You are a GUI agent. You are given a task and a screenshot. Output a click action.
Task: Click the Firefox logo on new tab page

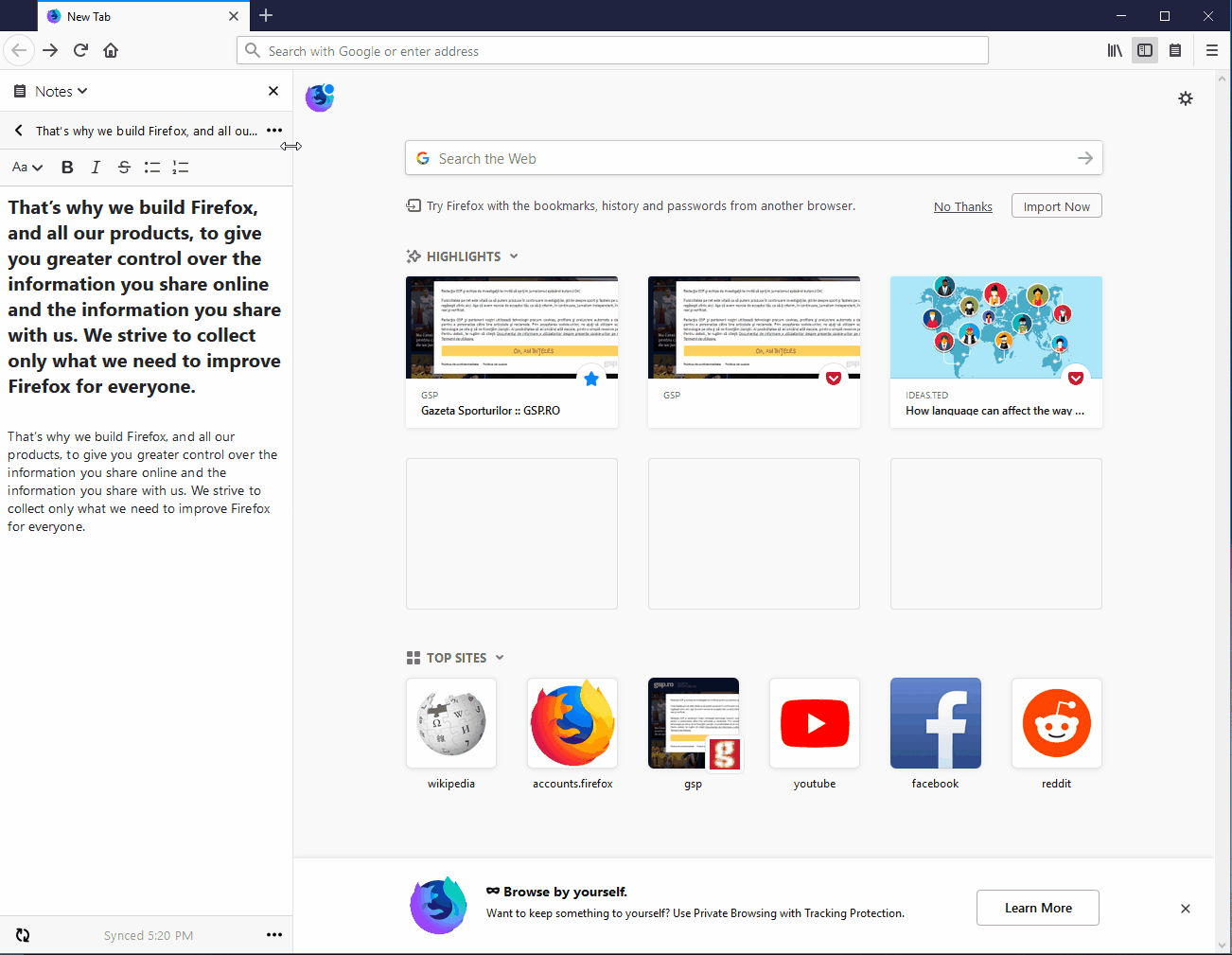point(320,97)
